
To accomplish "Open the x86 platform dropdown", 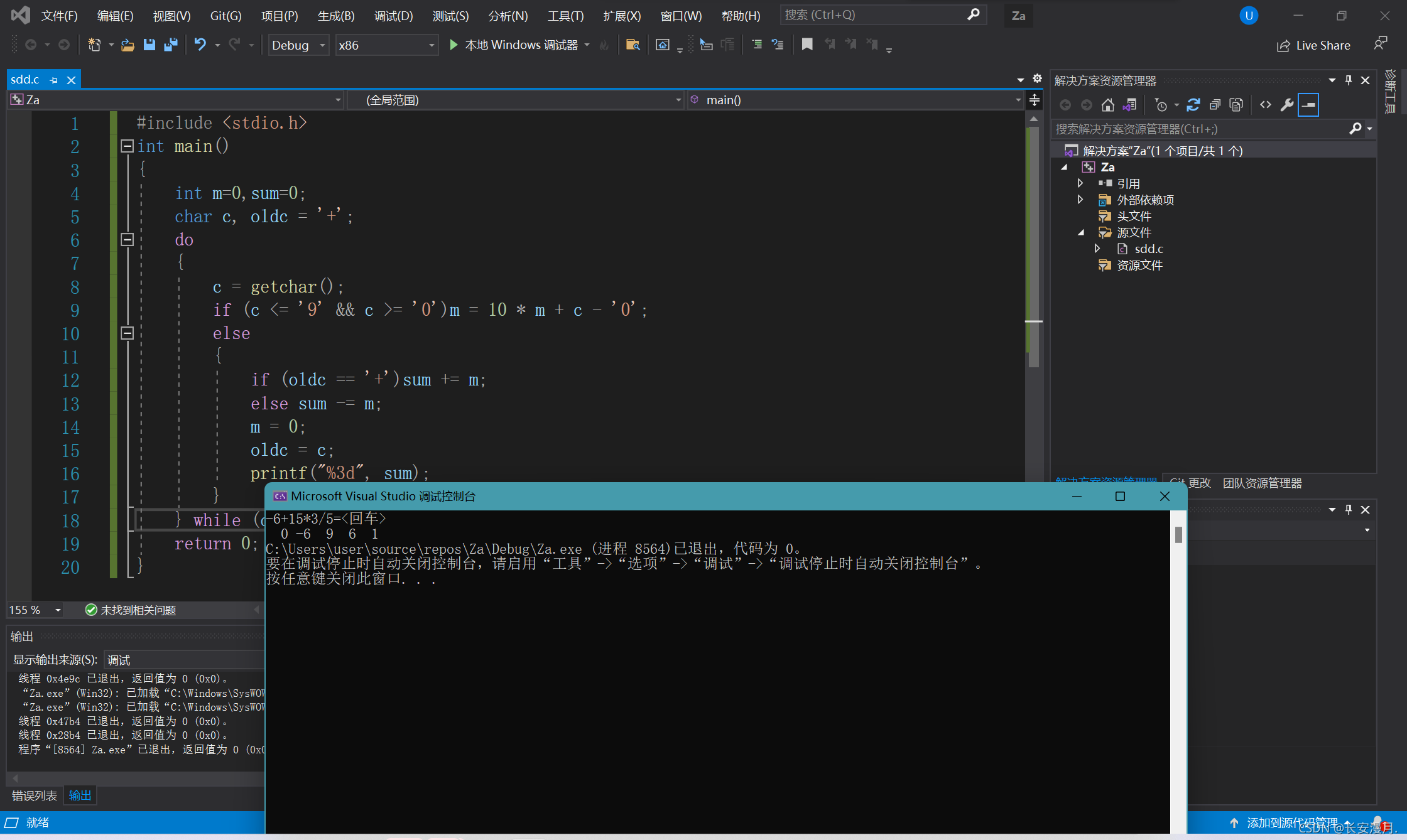I will pos(386,45).
